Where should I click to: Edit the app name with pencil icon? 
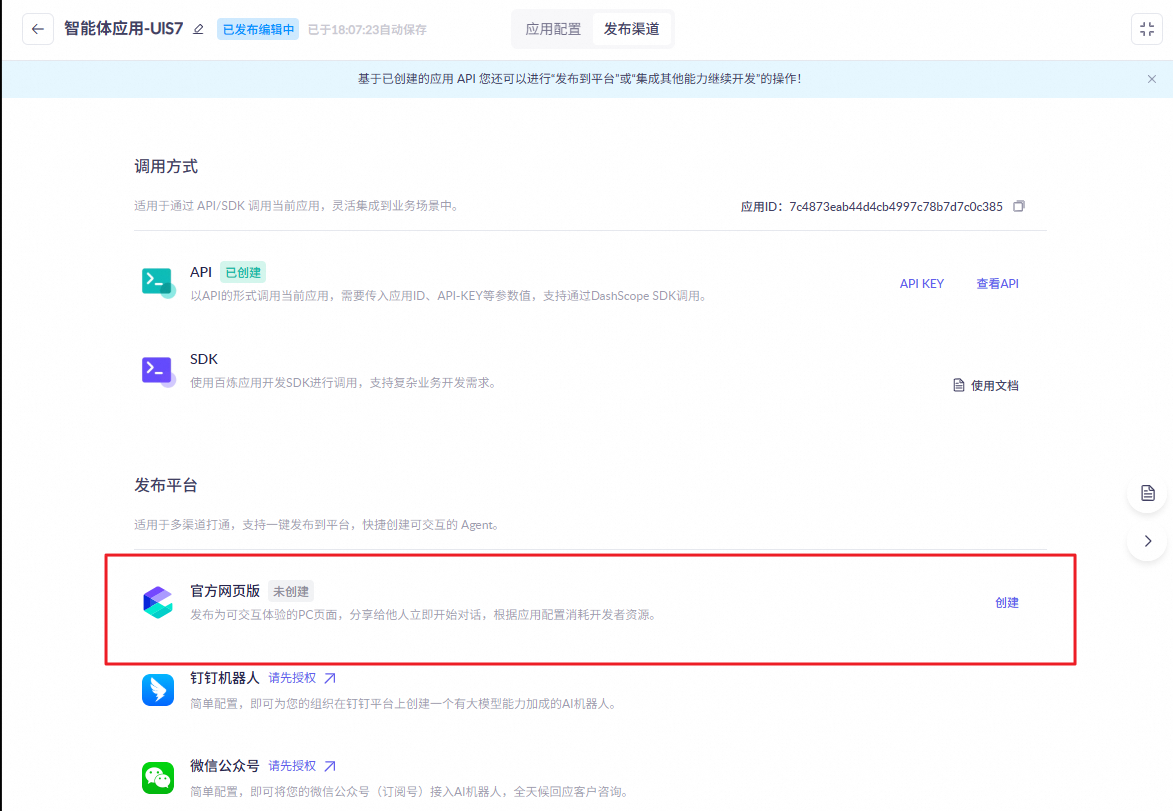pyautogui.click(x=198, y=29)
